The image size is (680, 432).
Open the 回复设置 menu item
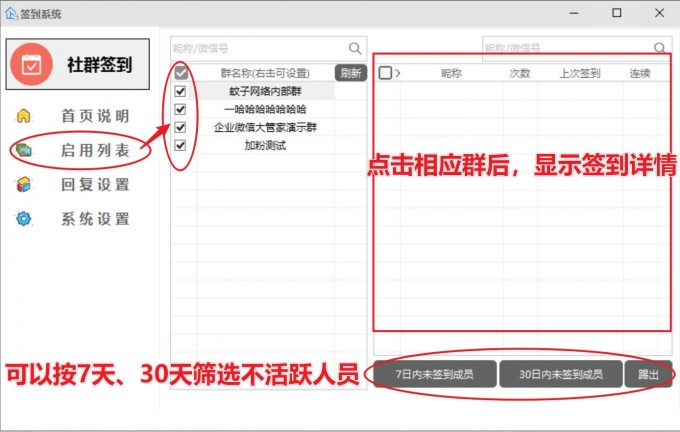[x=95, y=184]
